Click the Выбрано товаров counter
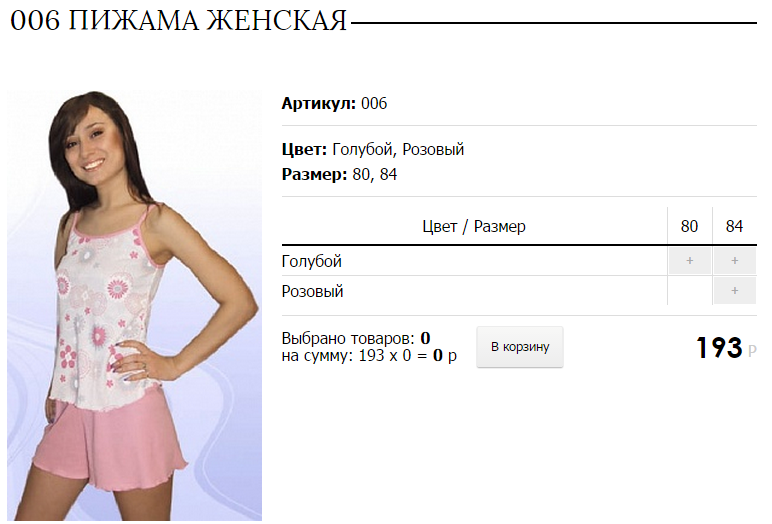Screen dimensions: 772x524 [x=356, y=338]
